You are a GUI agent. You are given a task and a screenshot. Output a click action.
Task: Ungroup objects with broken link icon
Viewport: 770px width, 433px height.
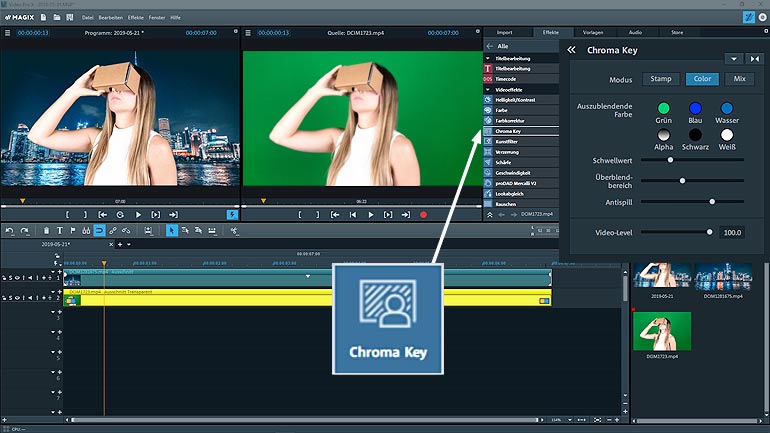(x=126, y=230)
